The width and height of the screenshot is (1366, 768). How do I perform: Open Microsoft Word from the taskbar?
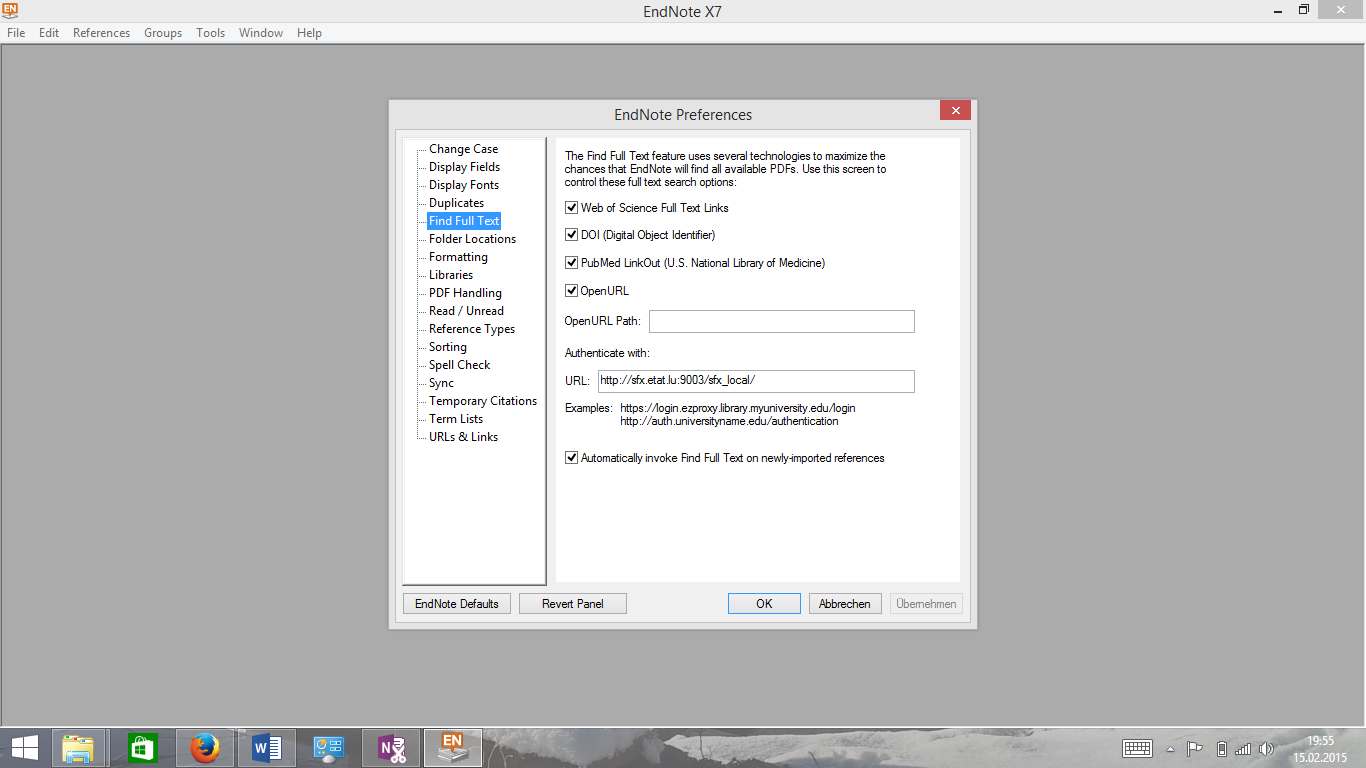267,748
